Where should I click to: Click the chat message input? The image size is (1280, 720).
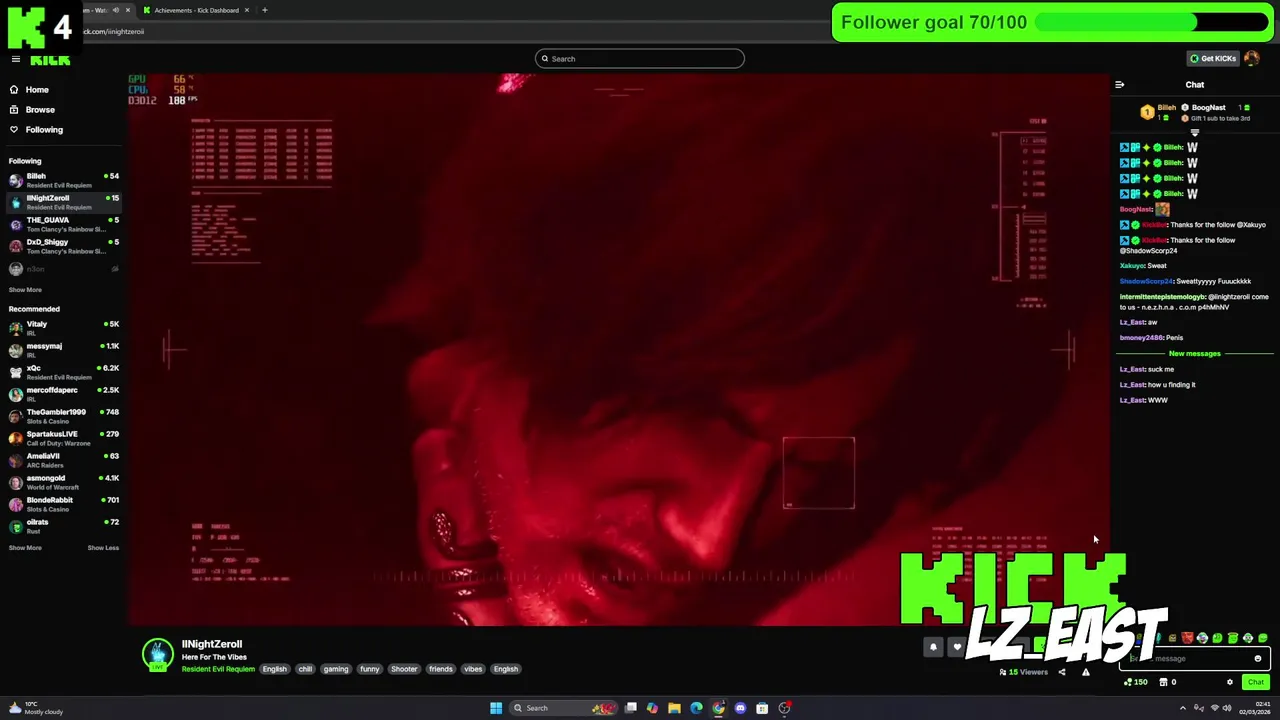[1196, 659]
